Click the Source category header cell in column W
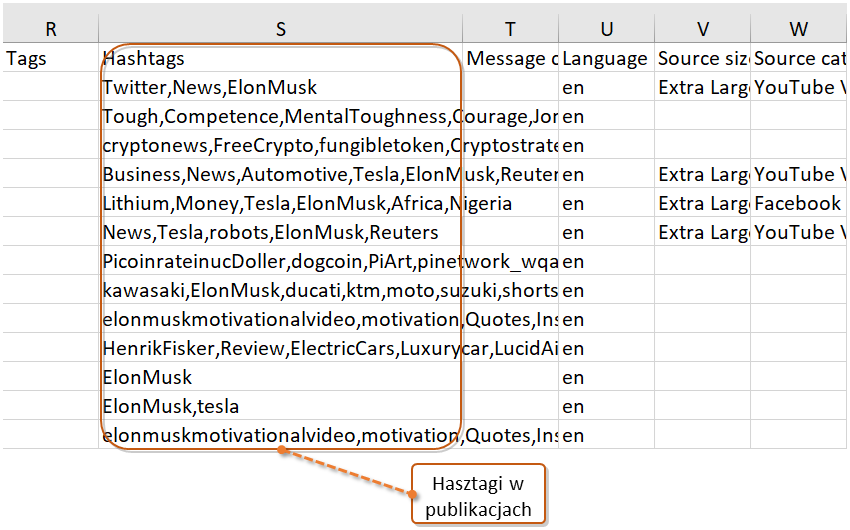The image size is (850, 530). [799, 58]
